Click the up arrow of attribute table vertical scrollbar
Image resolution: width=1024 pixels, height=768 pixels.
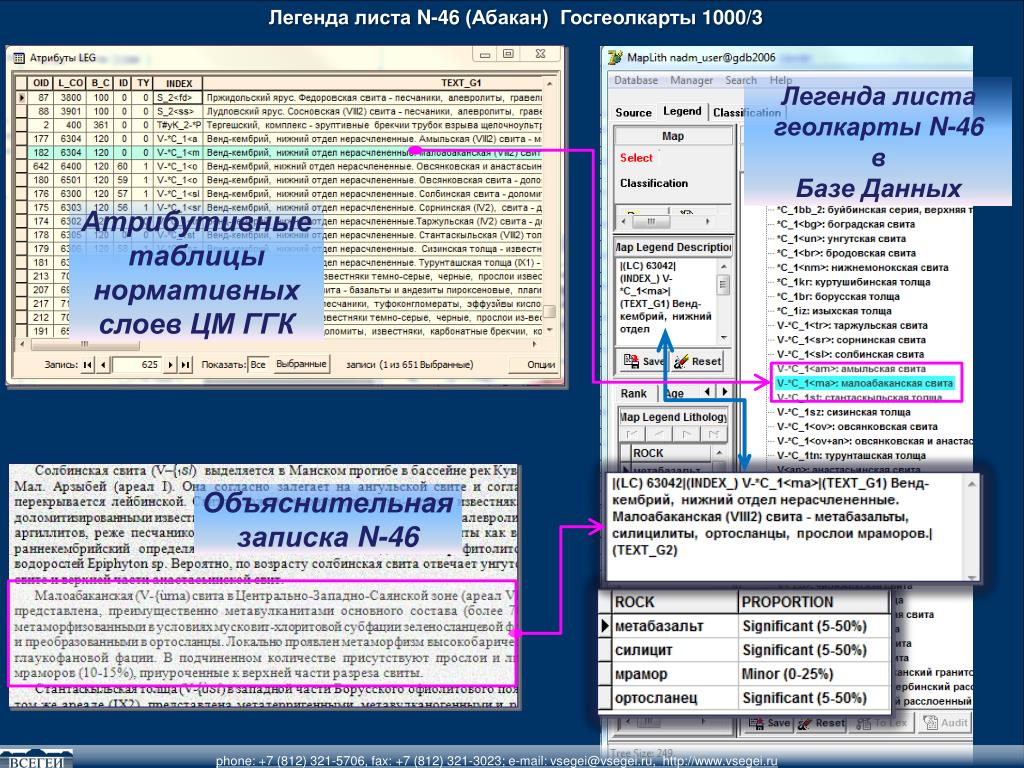[x=550, y=84]
